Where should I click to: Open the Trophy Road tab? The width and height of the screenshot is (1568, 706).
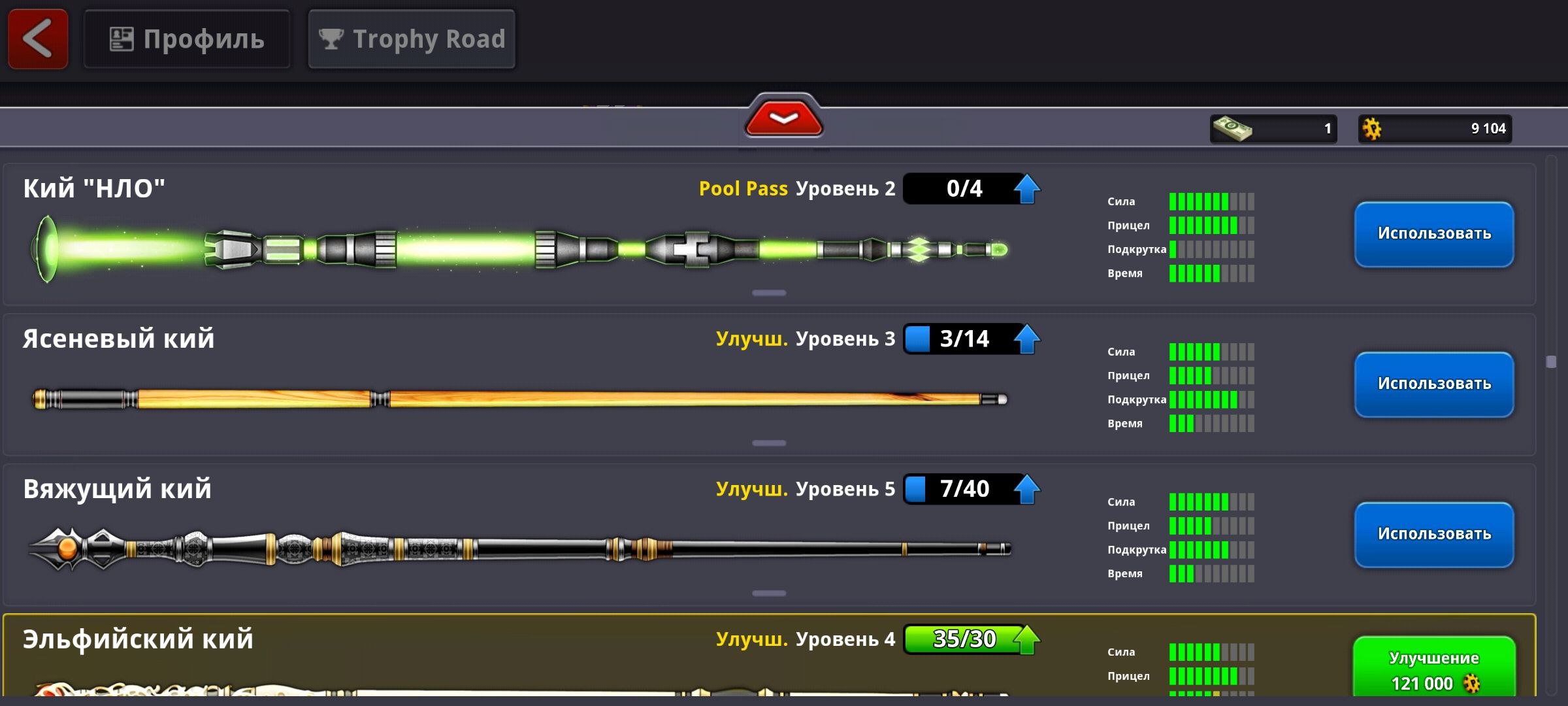pyautogui.click(x=412, y=39)
